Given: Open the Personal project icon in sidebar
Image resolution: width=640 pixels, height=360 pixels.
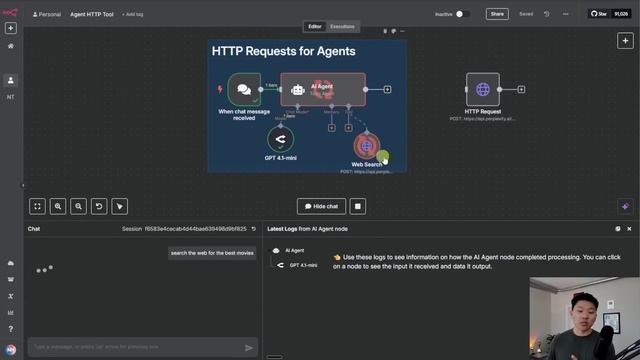Looking at the screenshot, I should click(x=11, y=80).
